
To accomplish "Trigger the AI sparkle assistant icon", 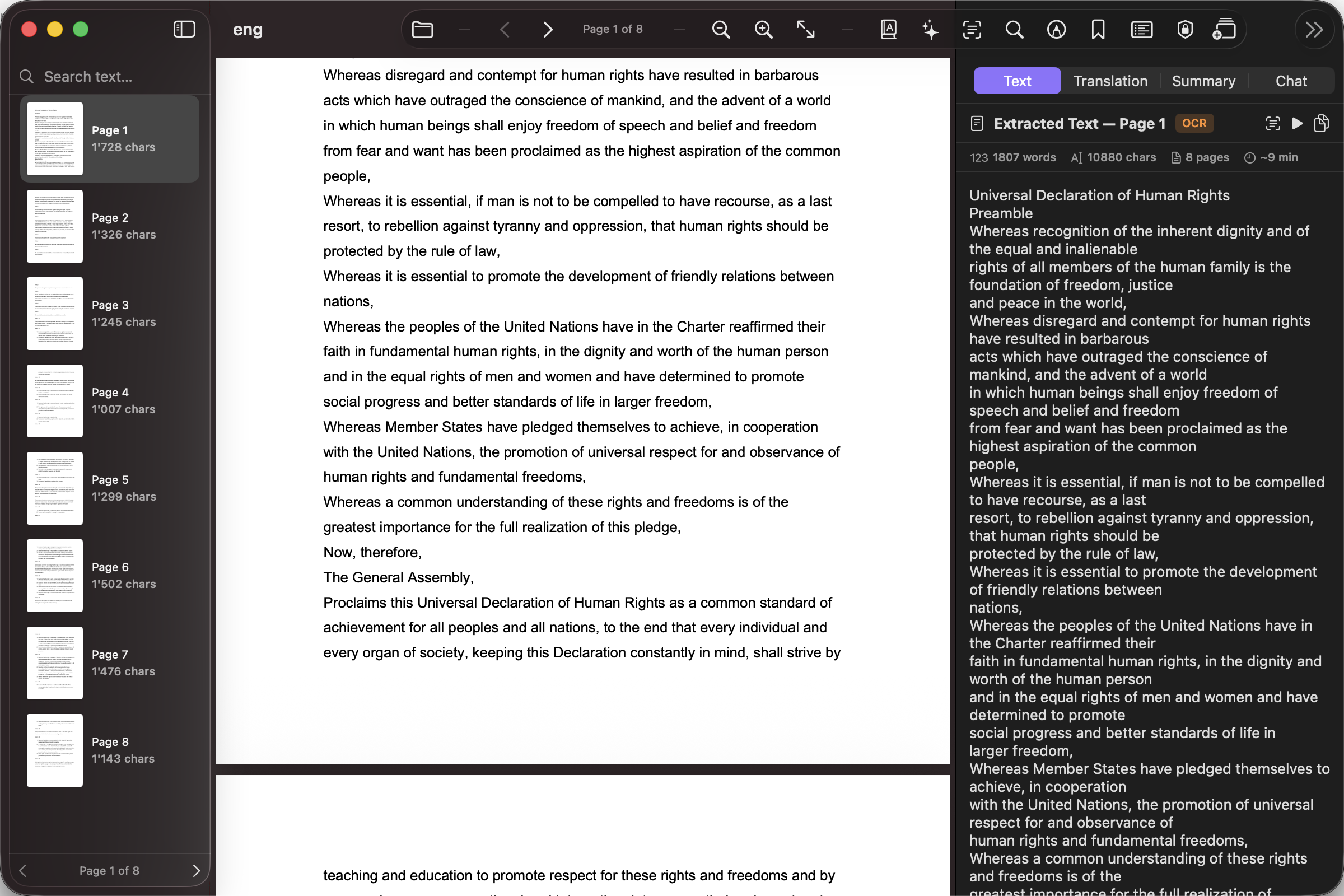I will (930, 29).
